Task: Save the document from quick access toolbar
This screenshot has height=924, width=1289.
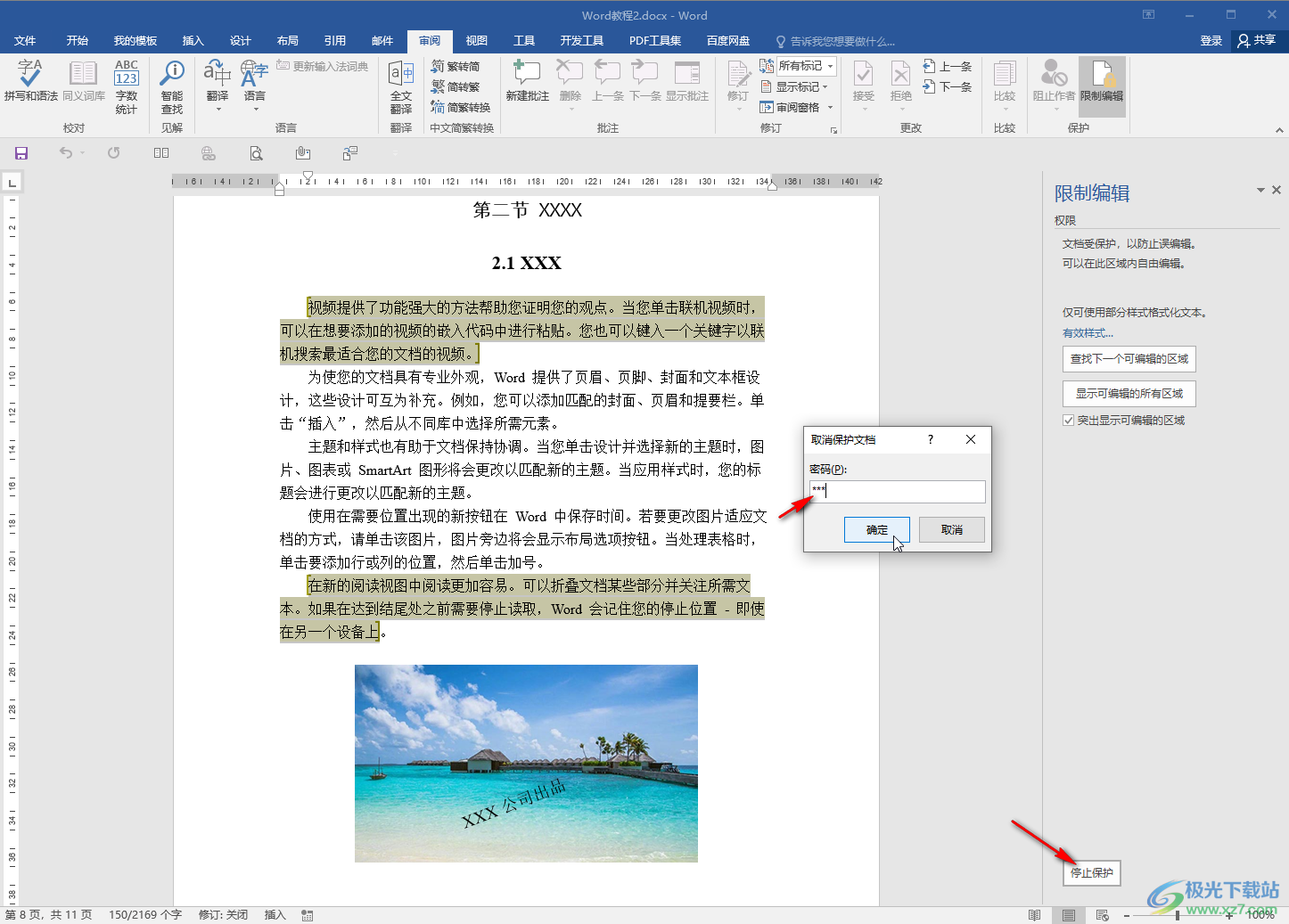Action: click(21, 153)
